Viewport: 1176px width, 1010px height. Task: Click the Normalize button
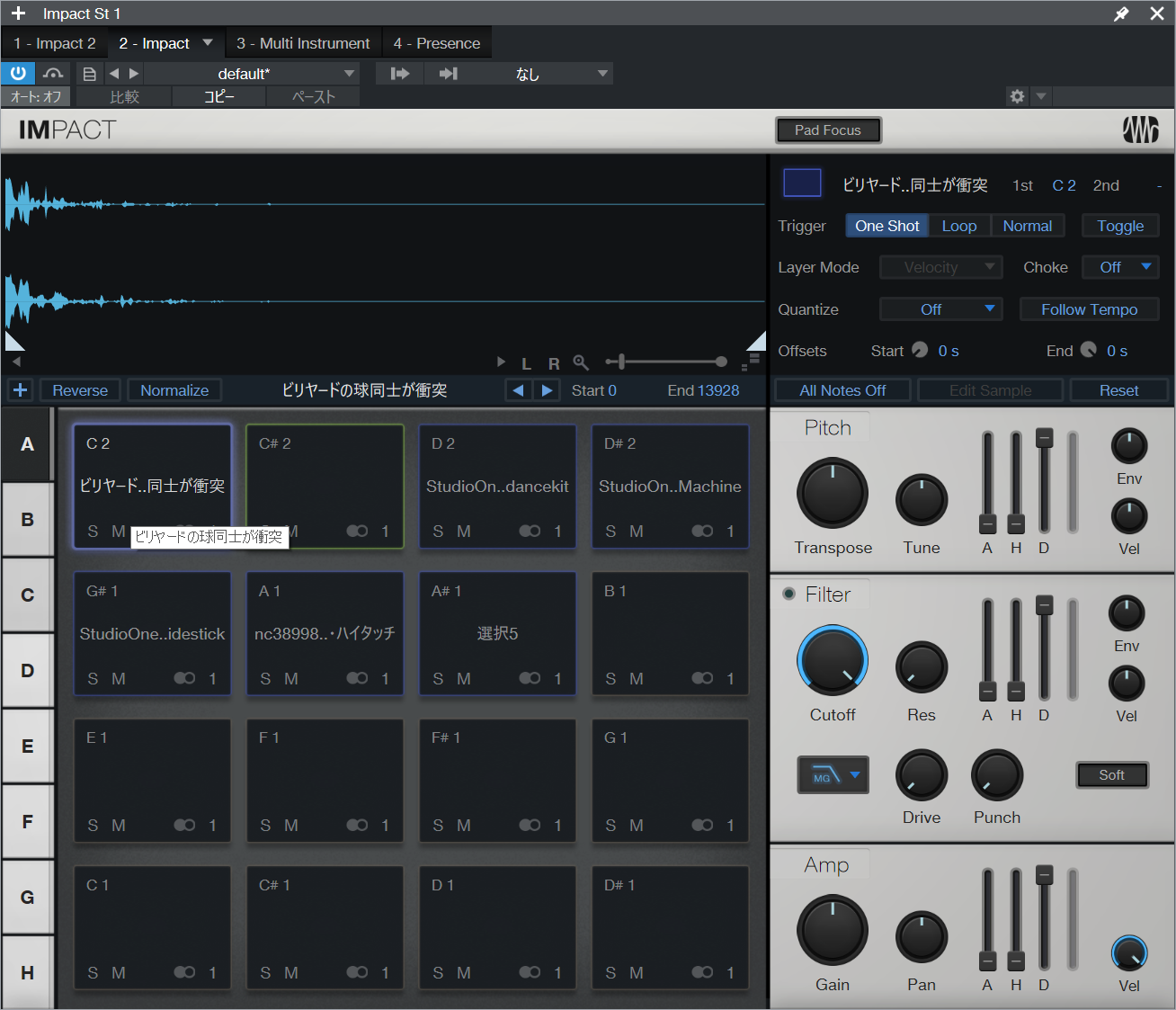(174, 390)
